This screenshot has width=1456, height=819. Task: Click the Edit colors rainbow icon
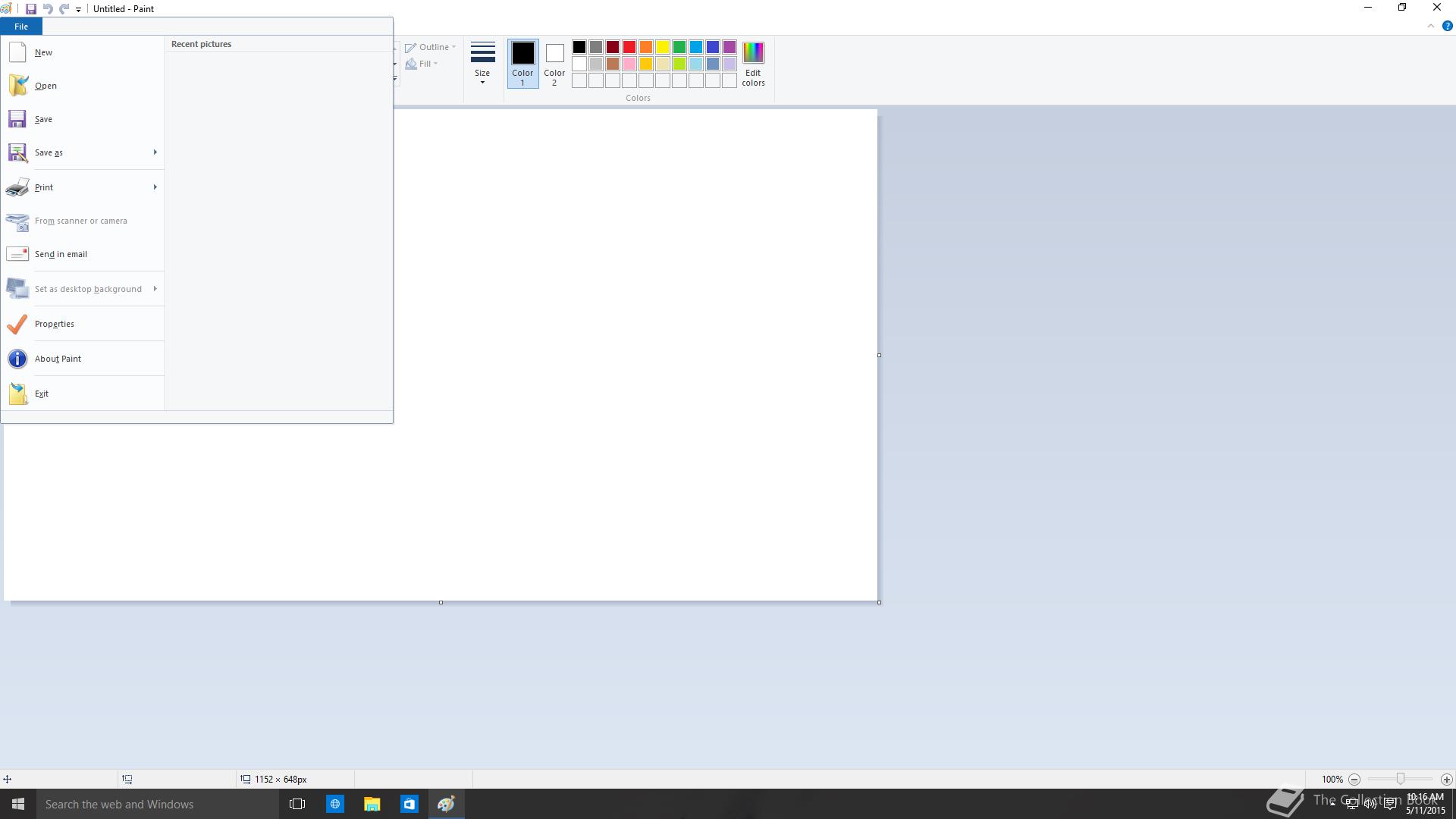tap(753, 52)
